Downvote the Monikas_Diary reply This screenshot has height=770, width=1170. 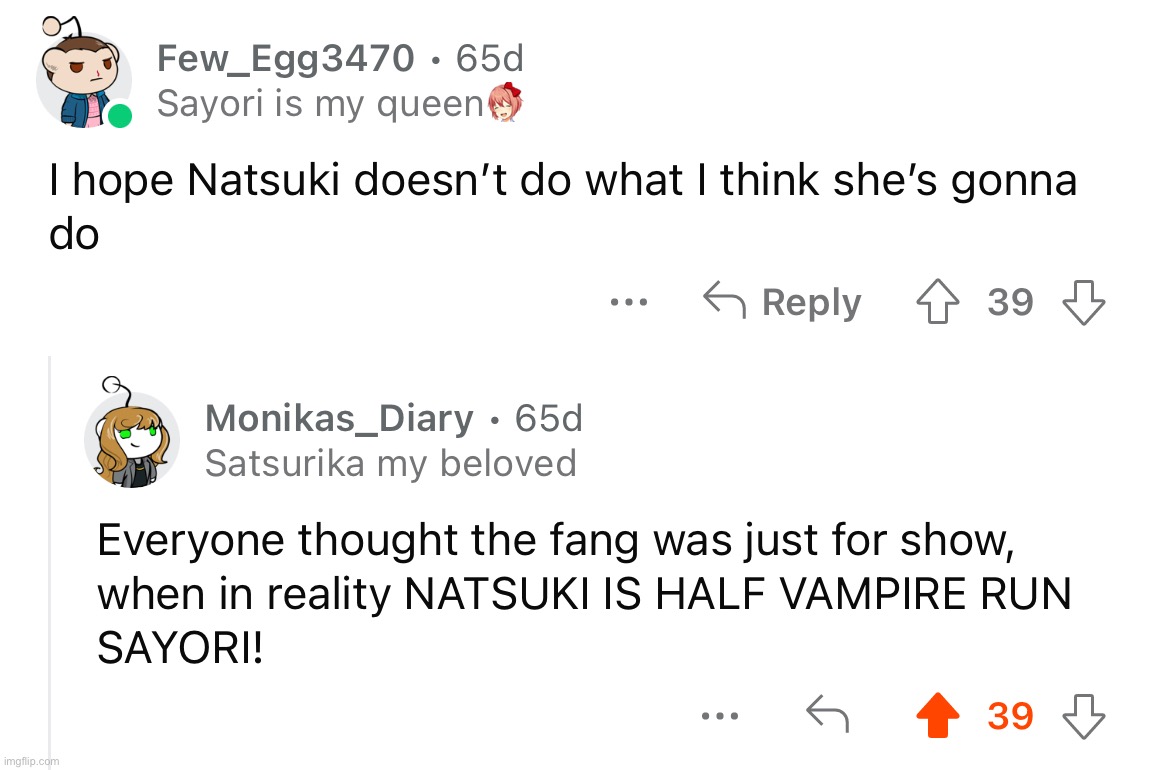pyautogui.click(x=1084, y=716)
